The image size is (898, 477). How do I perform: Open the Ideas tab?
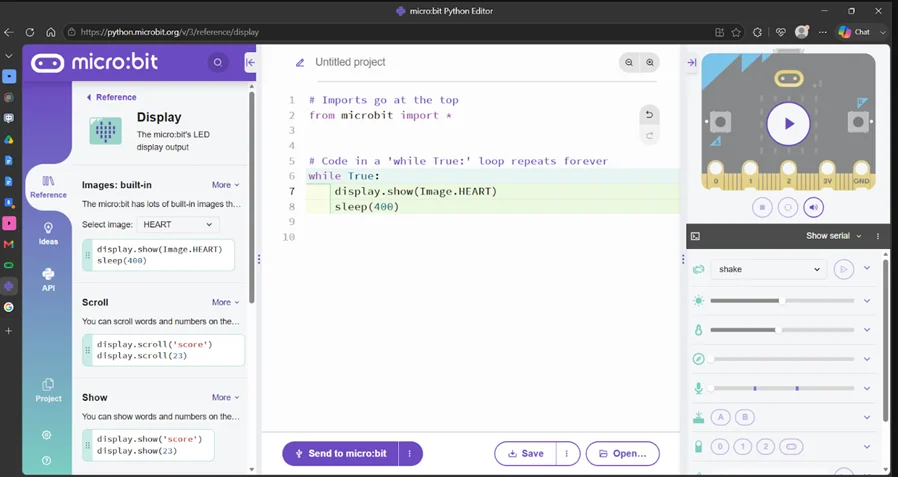pos(48,234)
